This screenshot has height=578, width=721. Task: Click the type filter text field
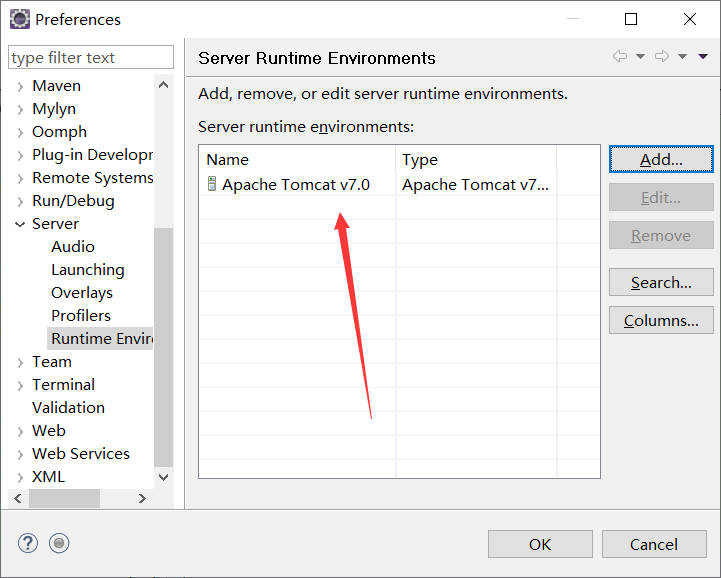pos(91,57)
